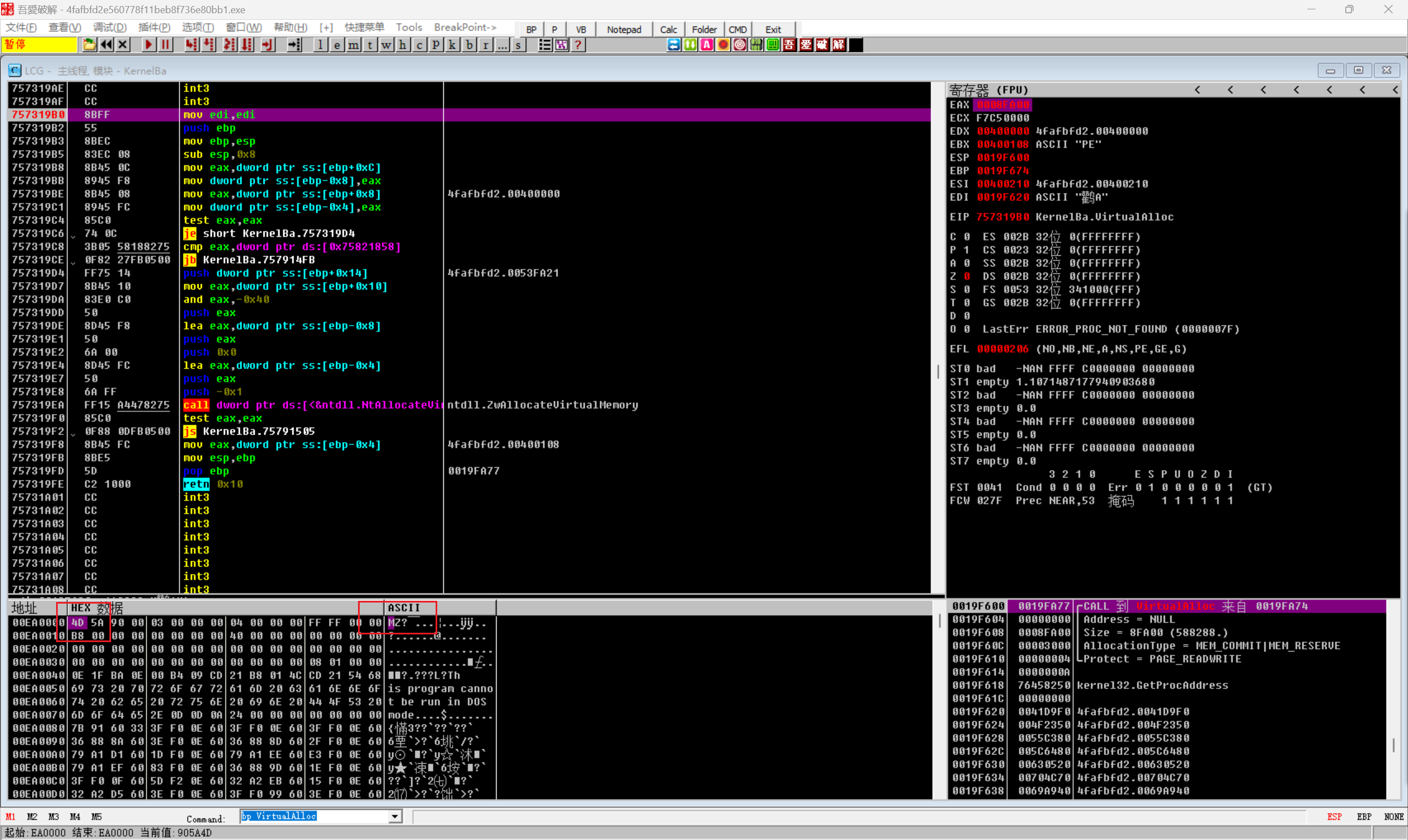Close the debugged program with X icon
Viewport: 1408px width, 840px height.
point(122,45)
